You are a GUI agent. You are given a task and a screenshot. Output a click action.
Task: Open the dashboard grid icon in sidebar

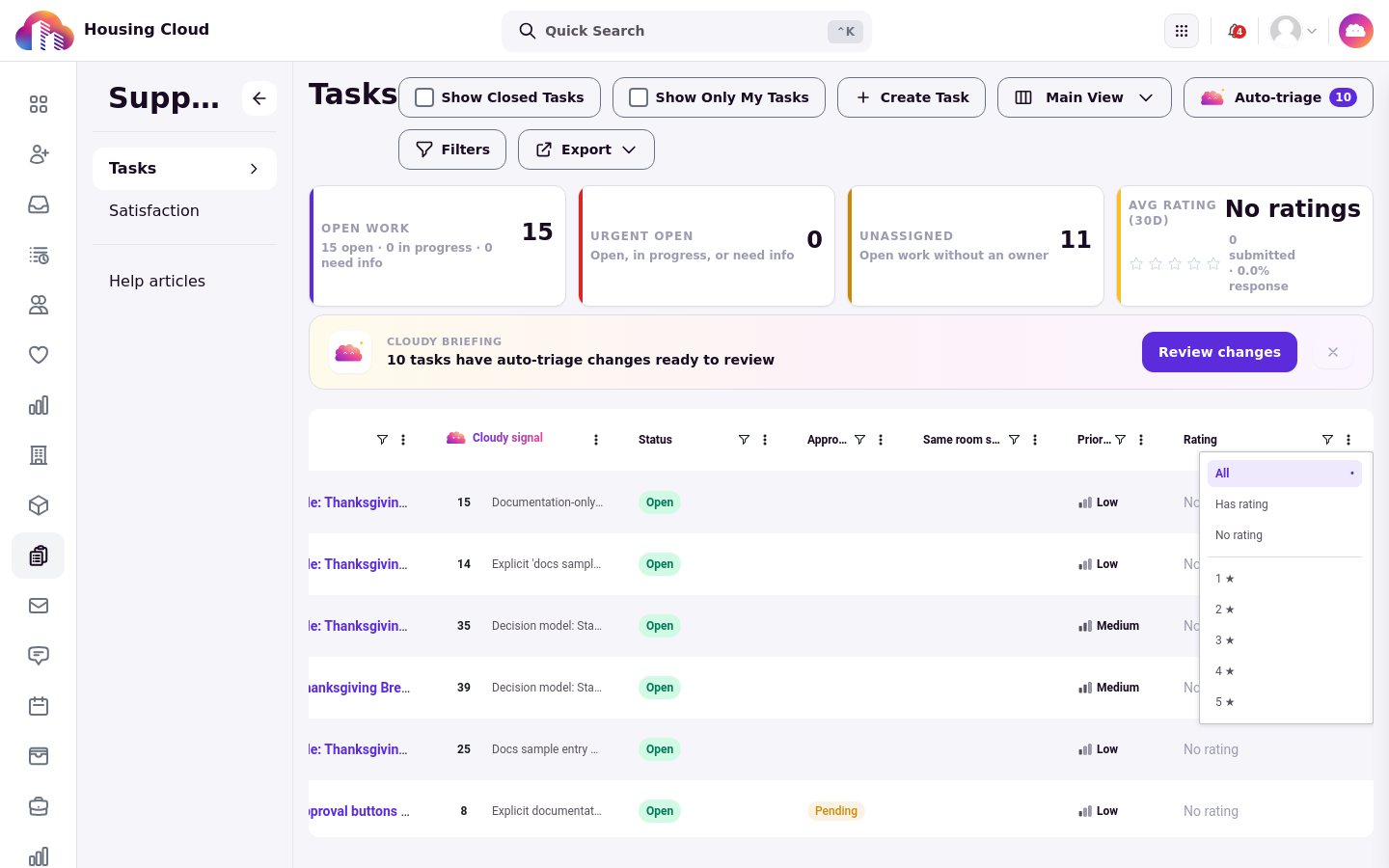39,104
